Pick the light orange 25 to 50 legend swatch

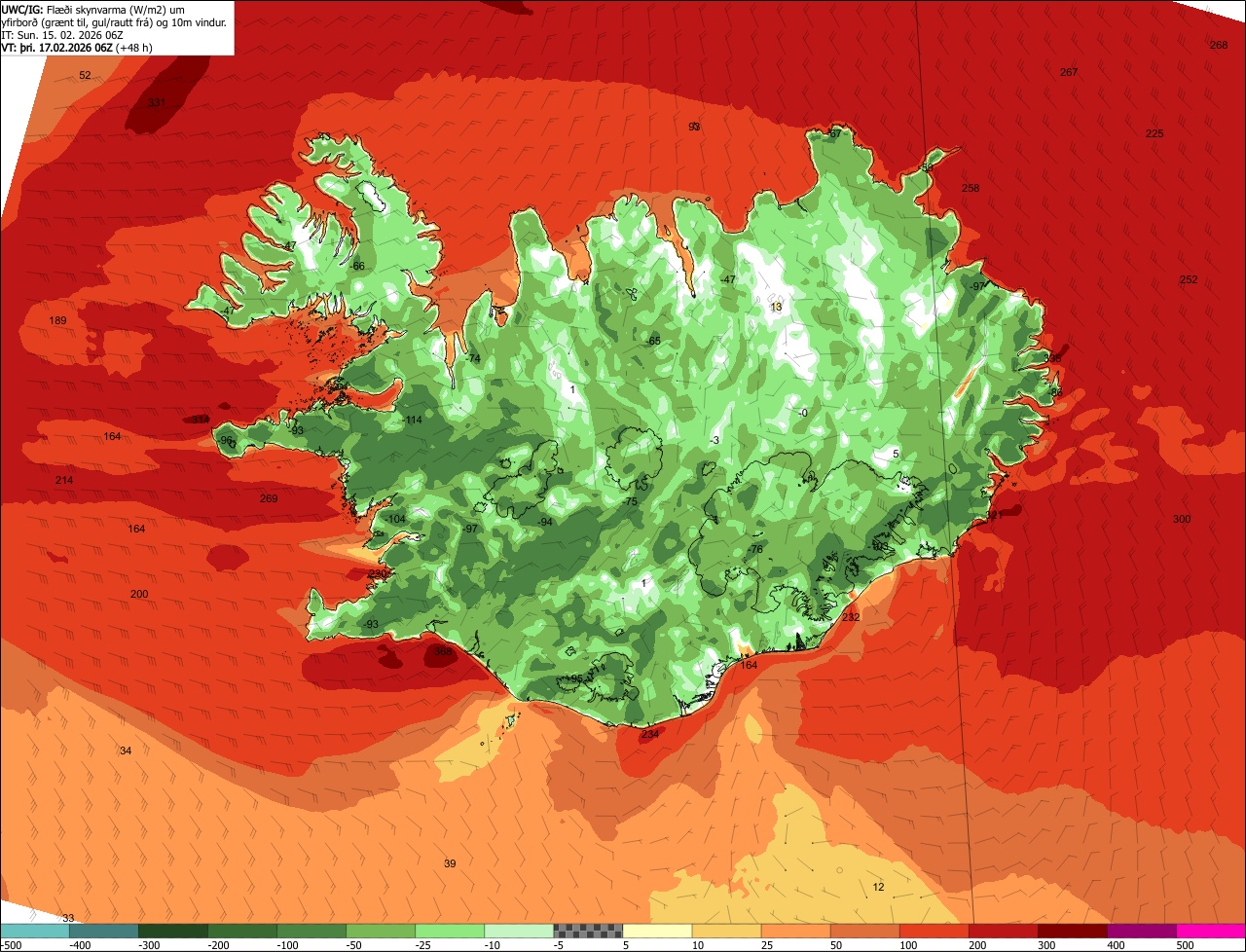(795, 931)
